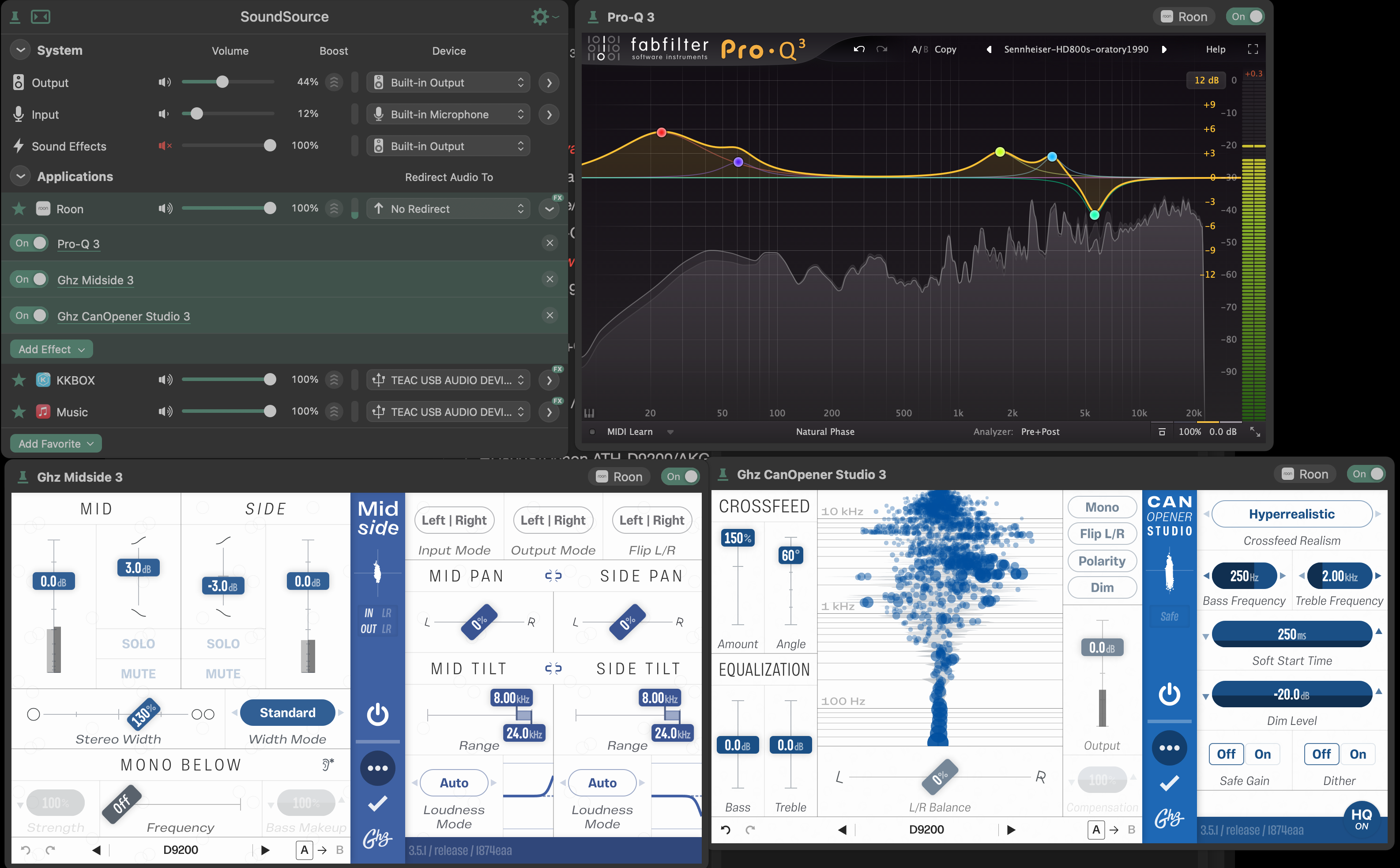This screenshot has height=868, width=1400.
Task: Solo the MID channel
Action: click(138, 644)
